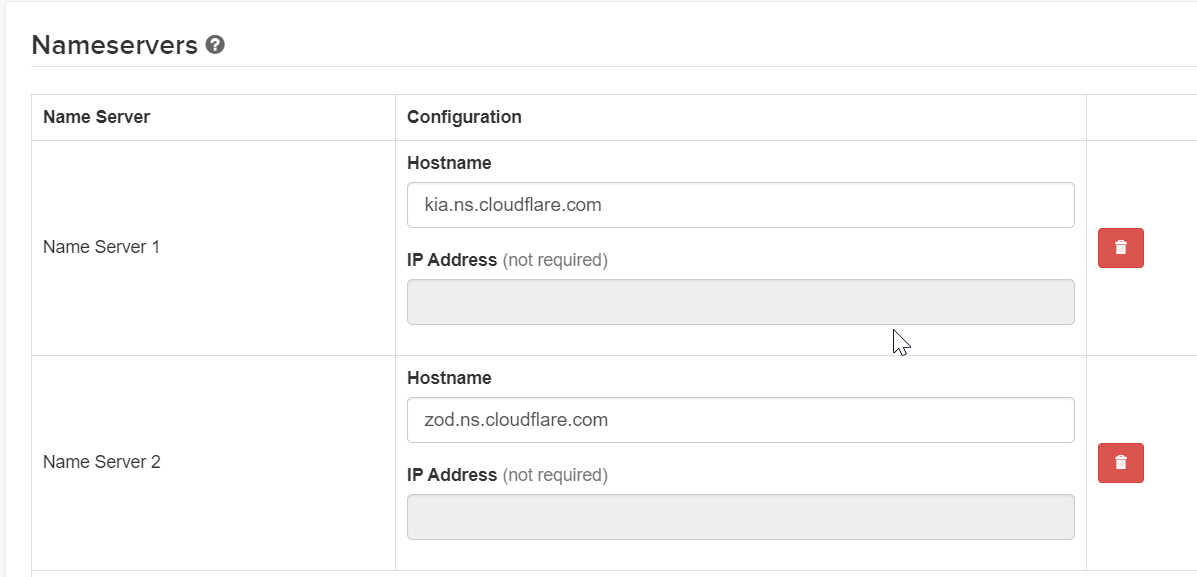This screenshot has height=577, width=1197.
Task: Click the Name Server 1 row label
Action: pyautogui.click(x=101, y=247)
